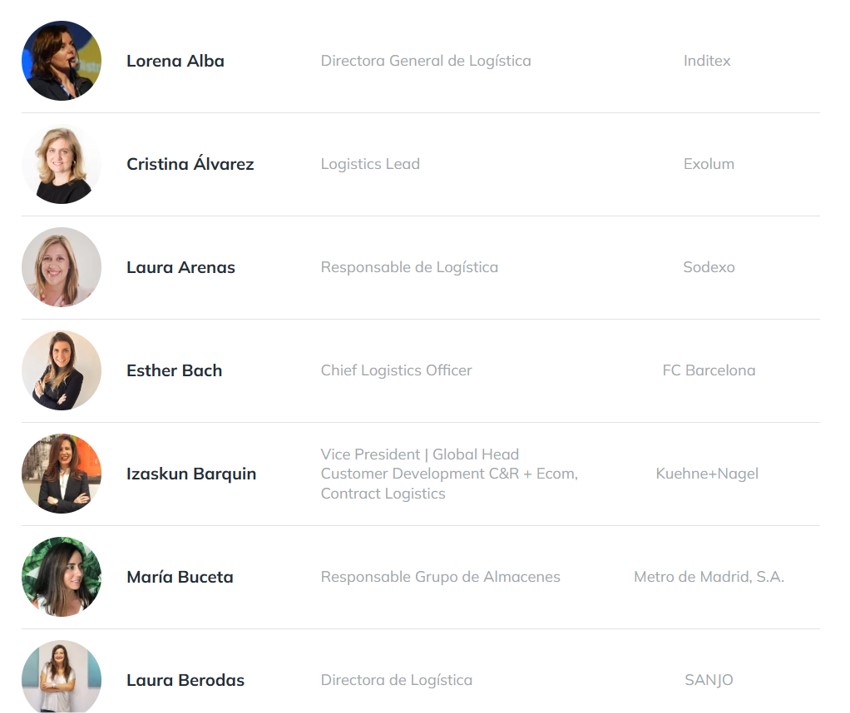
Task: Select the Exolum company text
Action: (708, 164)
